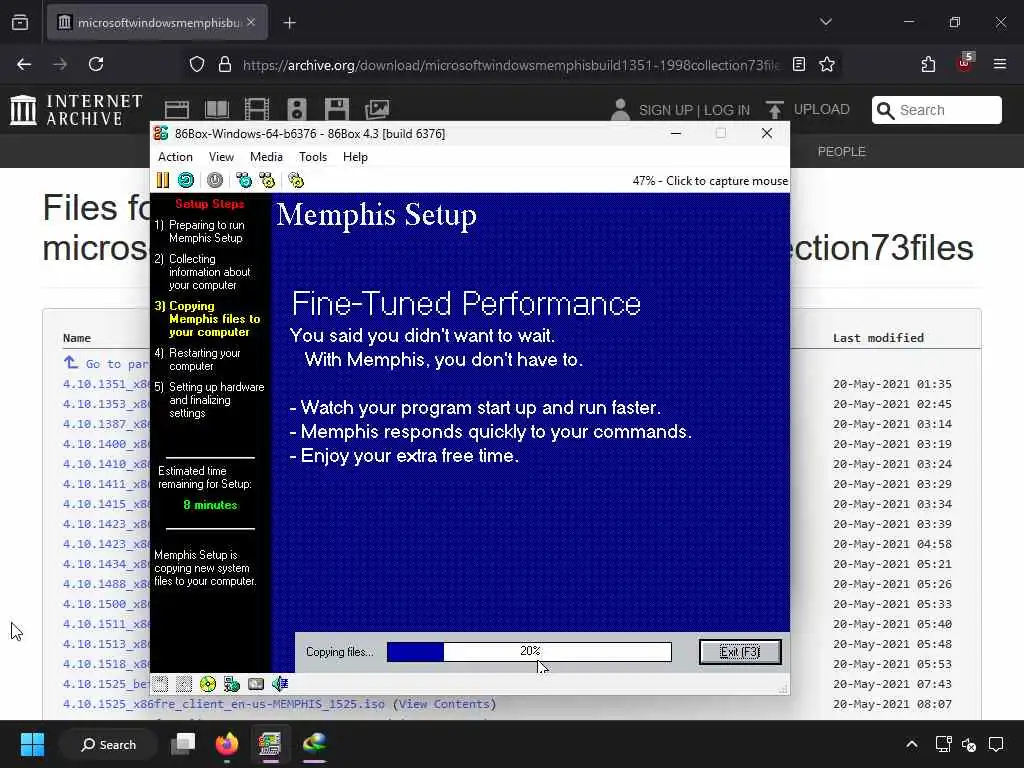This screenshot has height=768, width=1024.
Task: Click Internet Archive search field
Action: [x=937, y=110]
